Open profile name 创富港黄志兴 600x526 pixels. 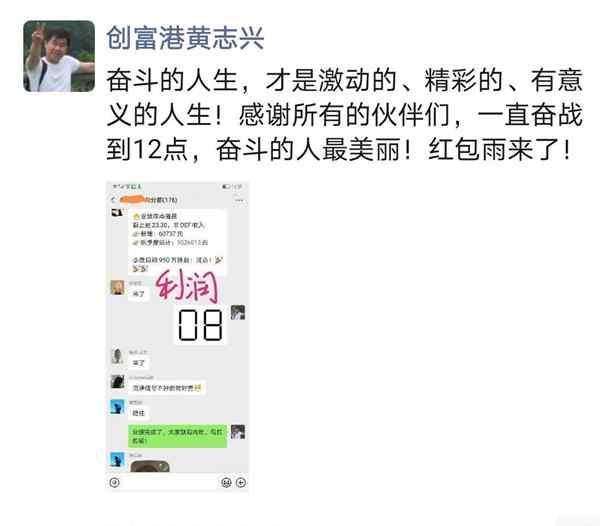click(185, 38)
